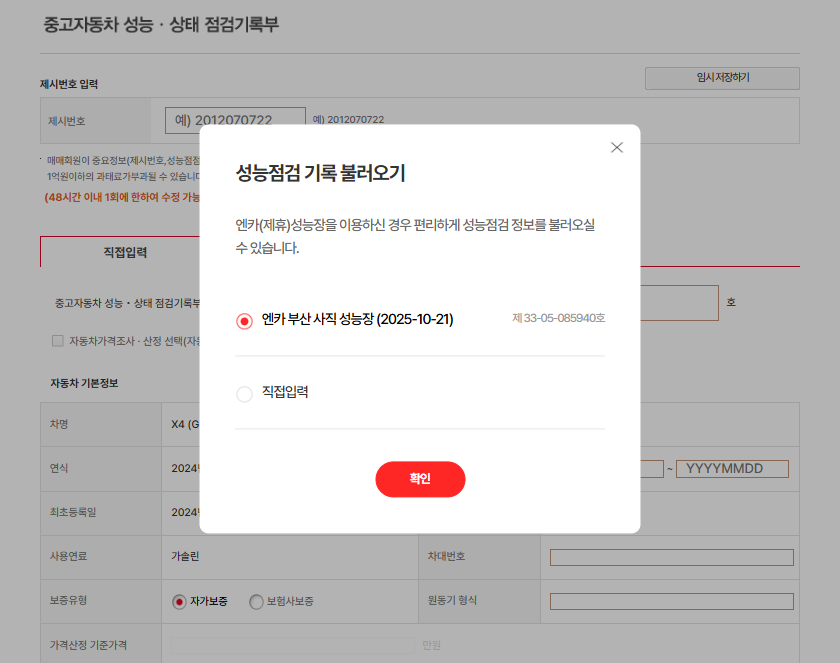Click the record number field before 호

pos(680,302)
